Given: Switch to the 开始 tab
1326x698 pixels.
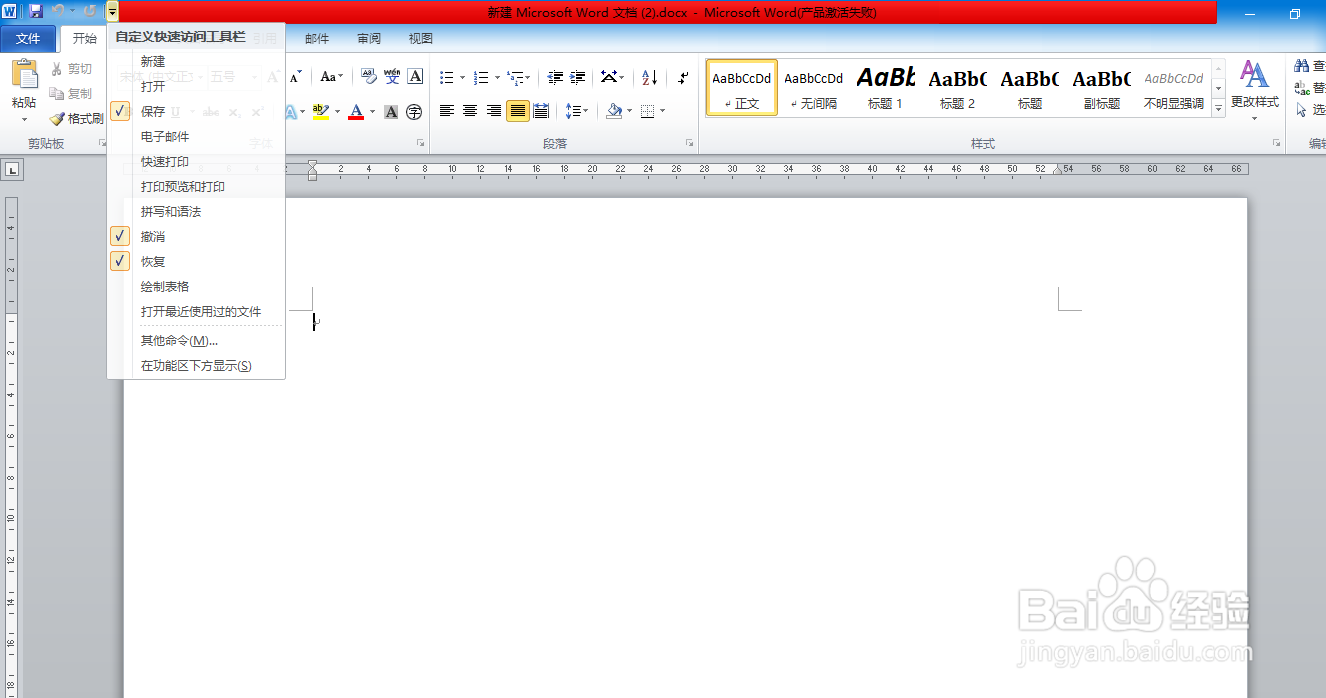Looking at the screenshot, I should 85,39.
